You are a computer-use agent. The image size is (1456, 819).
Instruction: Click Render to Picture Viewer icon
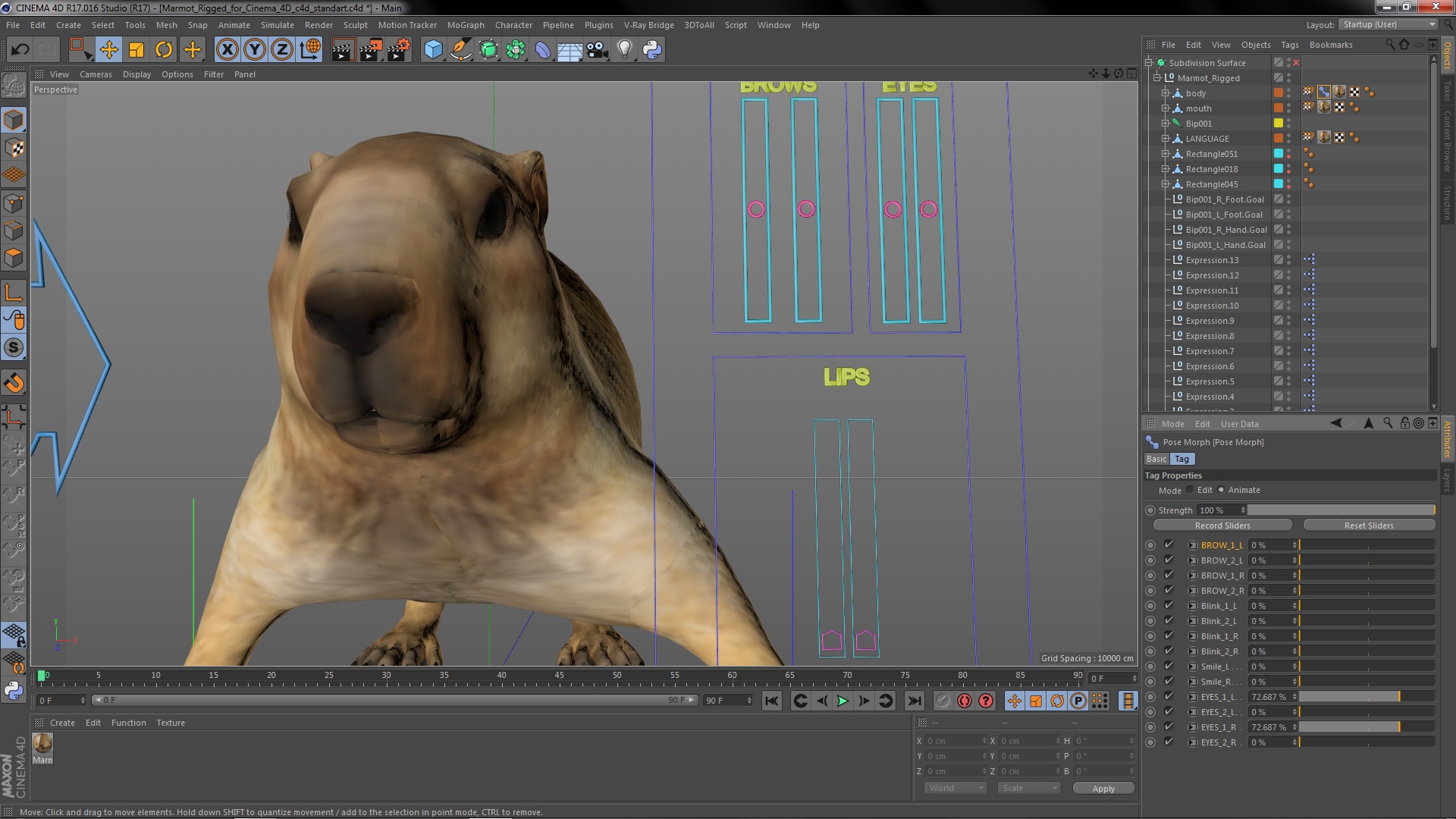370,50
